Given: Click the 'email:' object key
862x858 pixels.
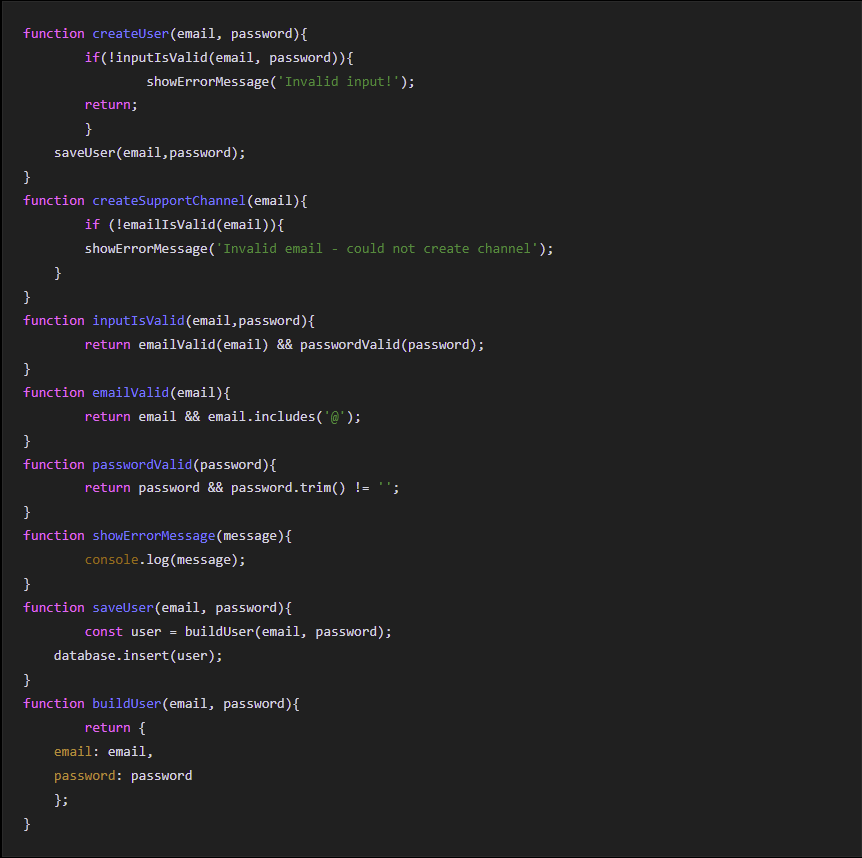Looking at the screenshot, I should pos(76,752).
